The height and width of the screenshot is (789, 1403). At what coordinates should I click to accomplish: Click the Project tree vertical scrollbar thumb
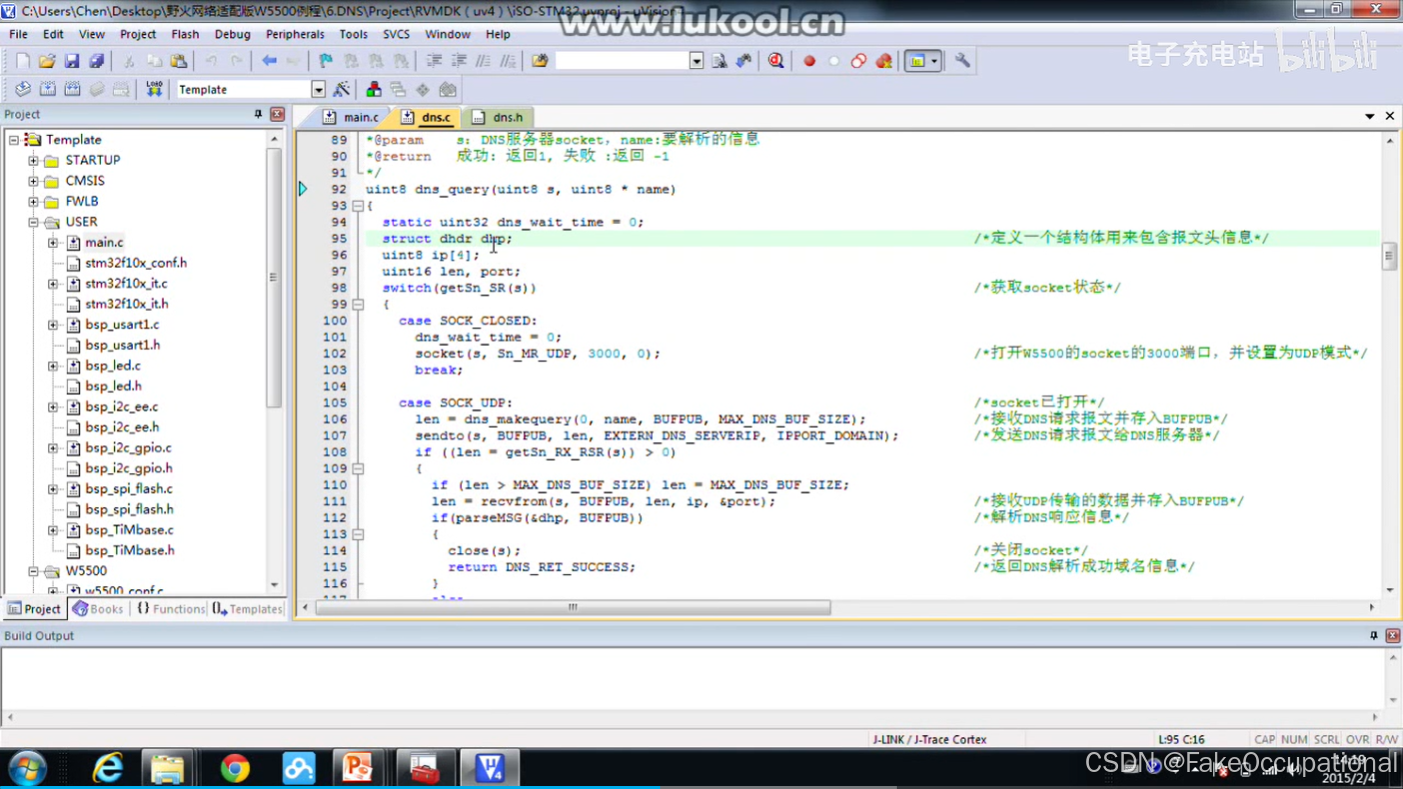click(274, 279)
